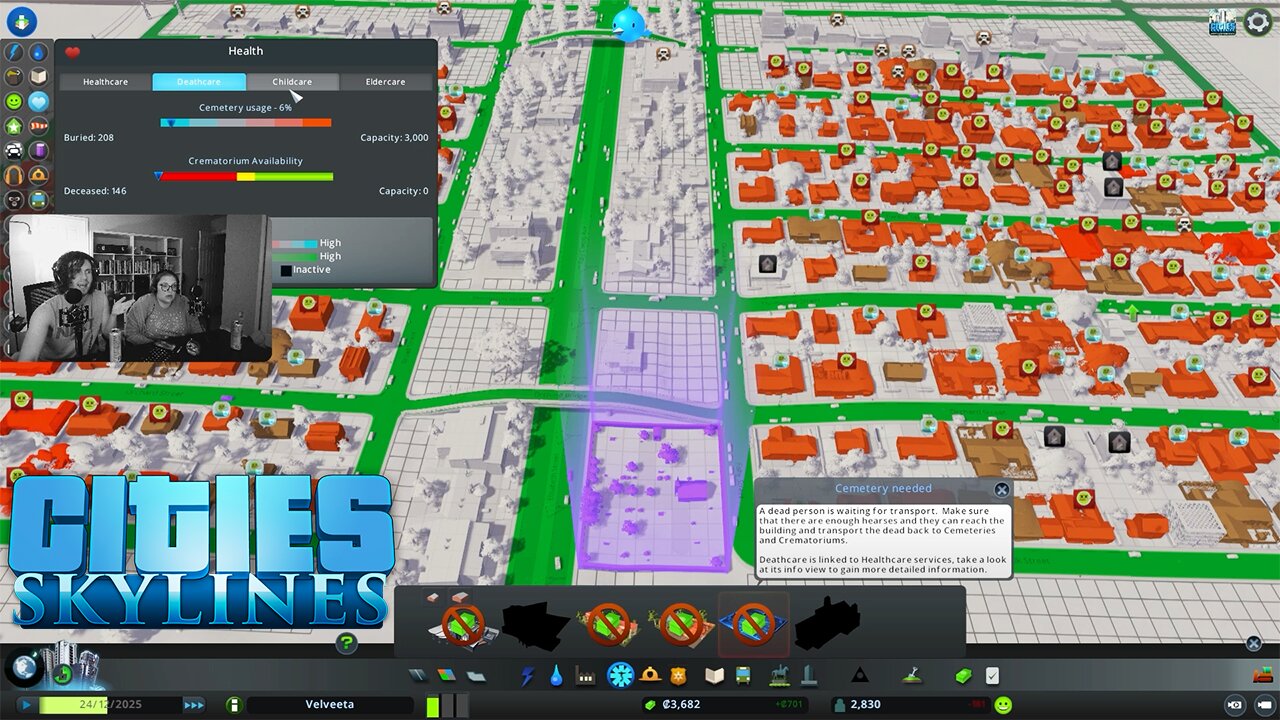Open the highlighted Healthcare build menu

point(621,675)
